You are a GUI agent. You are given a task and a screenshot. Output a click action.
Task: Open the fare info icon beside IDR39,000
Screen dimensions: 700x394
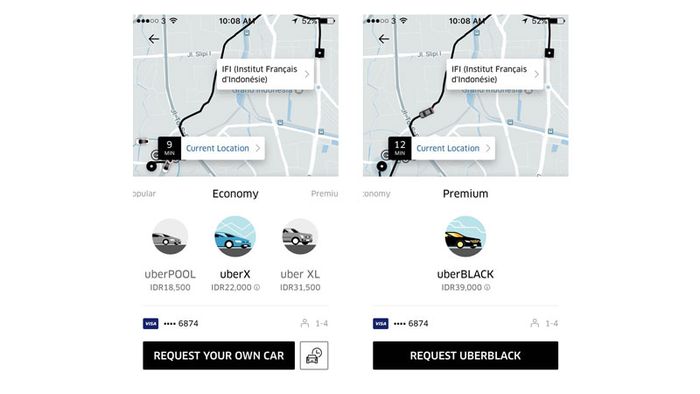click(488, 288)
